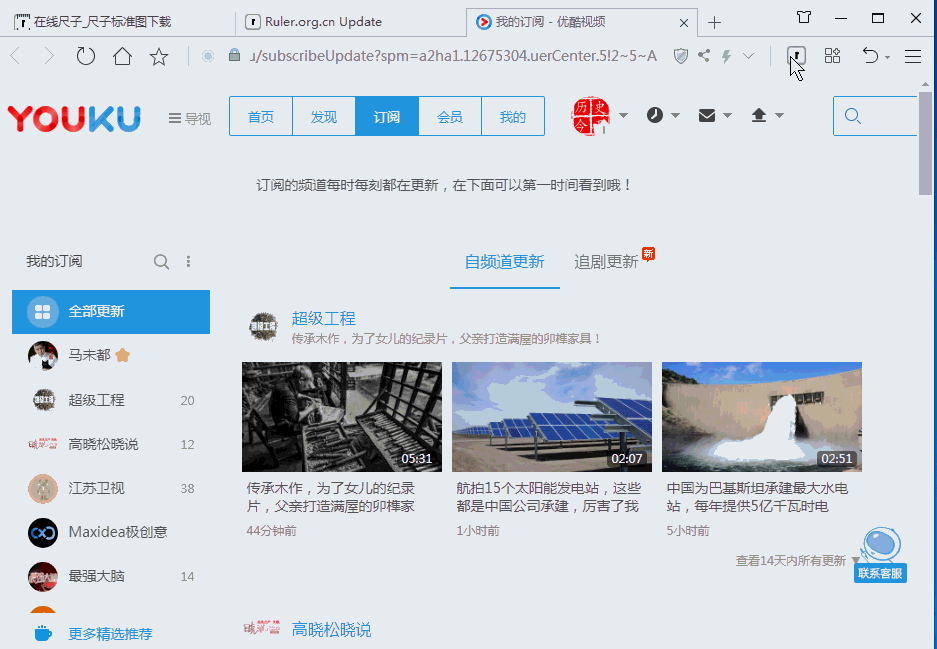Open 高晓松晓说 in the subscription sidebar
Viewport: 937px width, 649px height.
(111, 444)
